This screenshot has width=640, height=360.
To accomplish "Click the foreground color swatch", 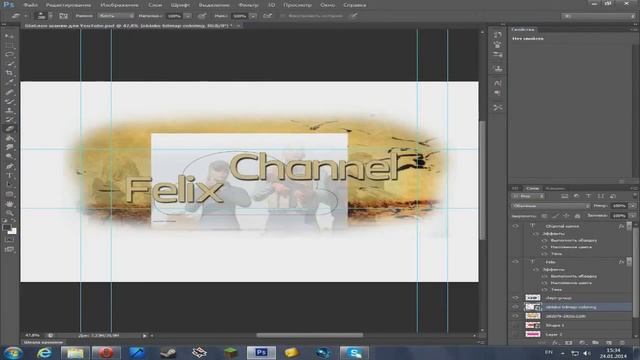I will (6, 228).
